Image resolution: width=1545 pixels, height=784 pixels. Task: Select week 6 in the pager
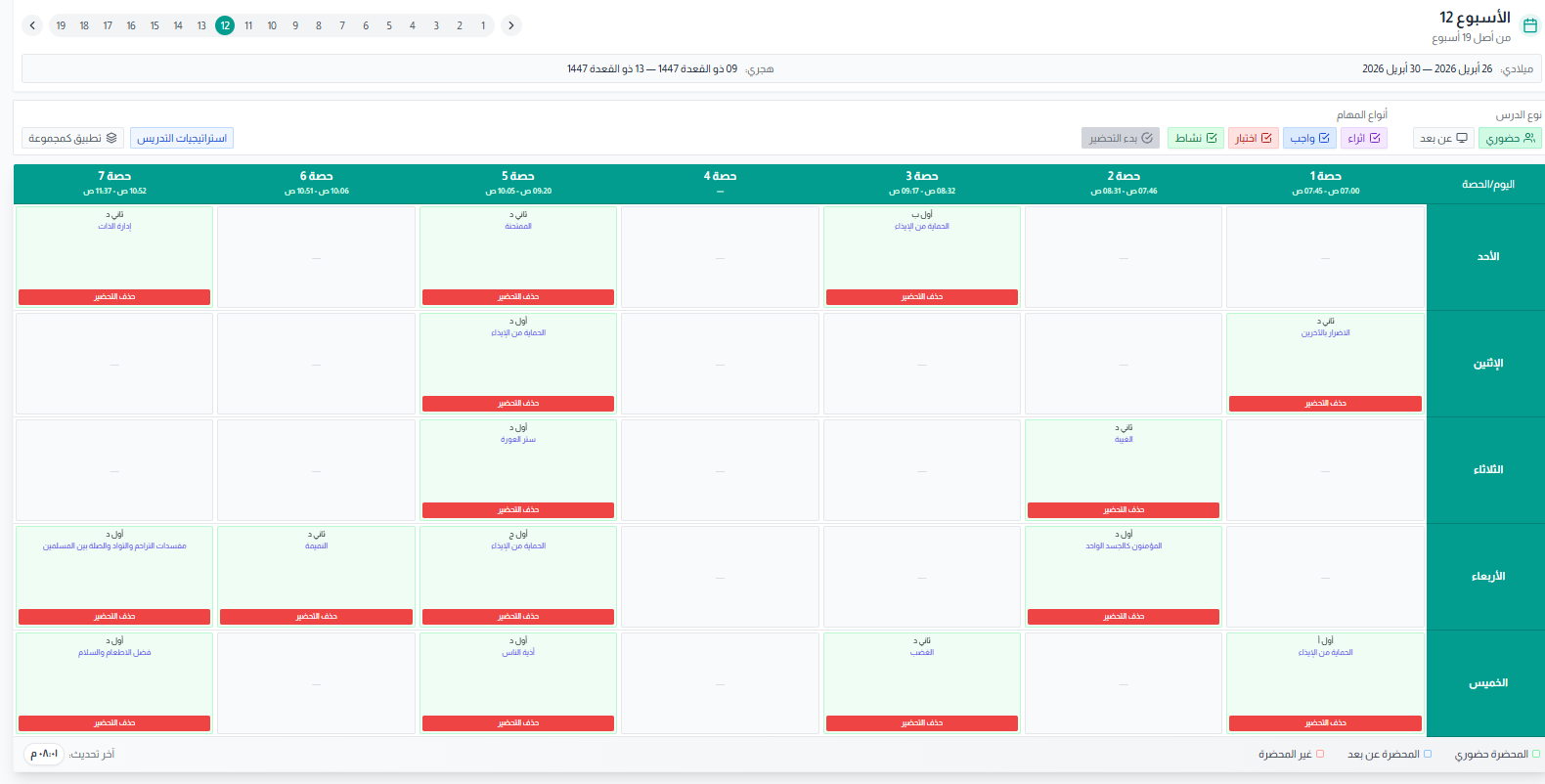pyautogui.click(x=366, y=25)
